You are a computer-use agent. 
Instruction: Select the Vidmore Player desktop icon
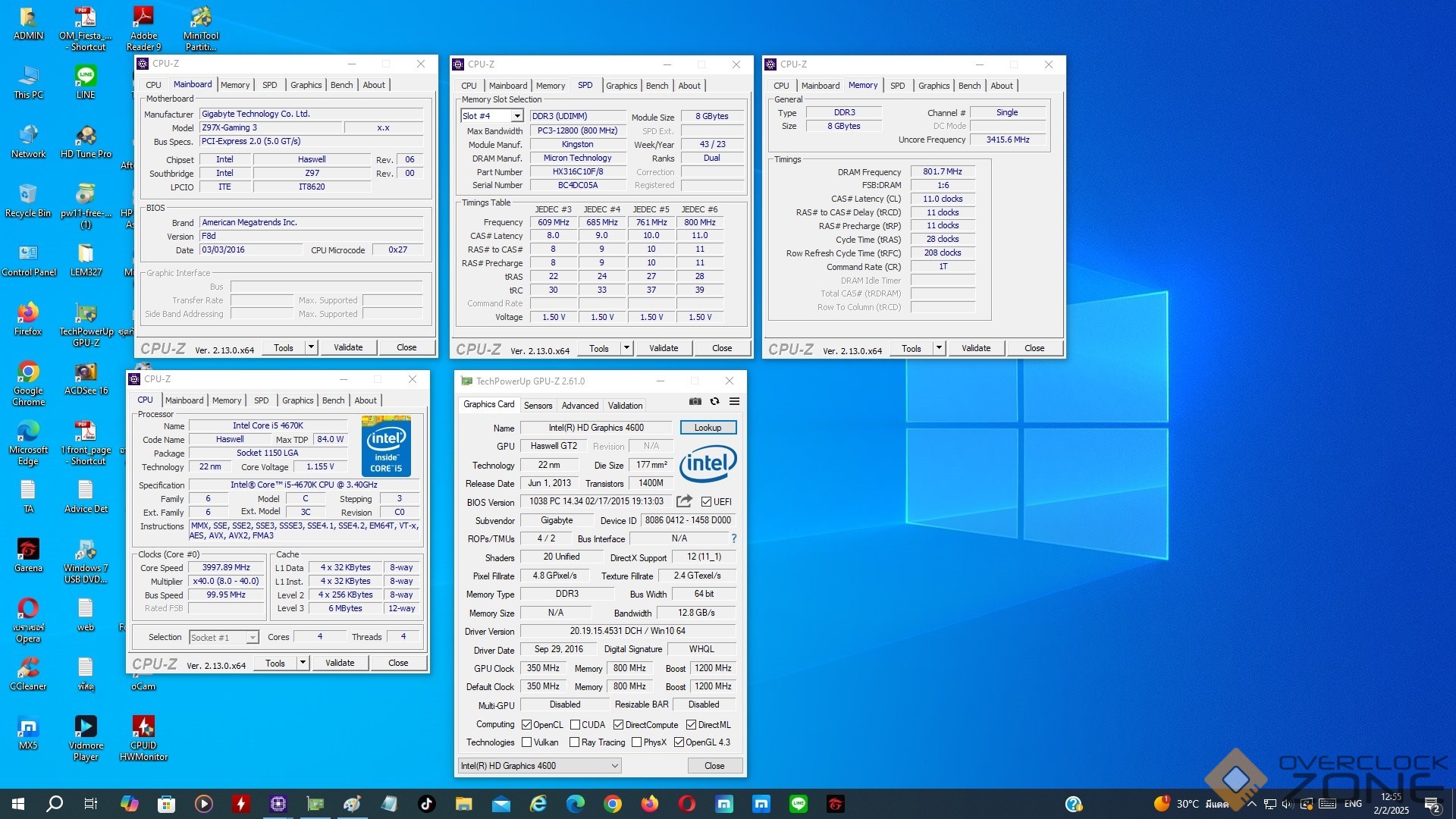tap(86, 739)
